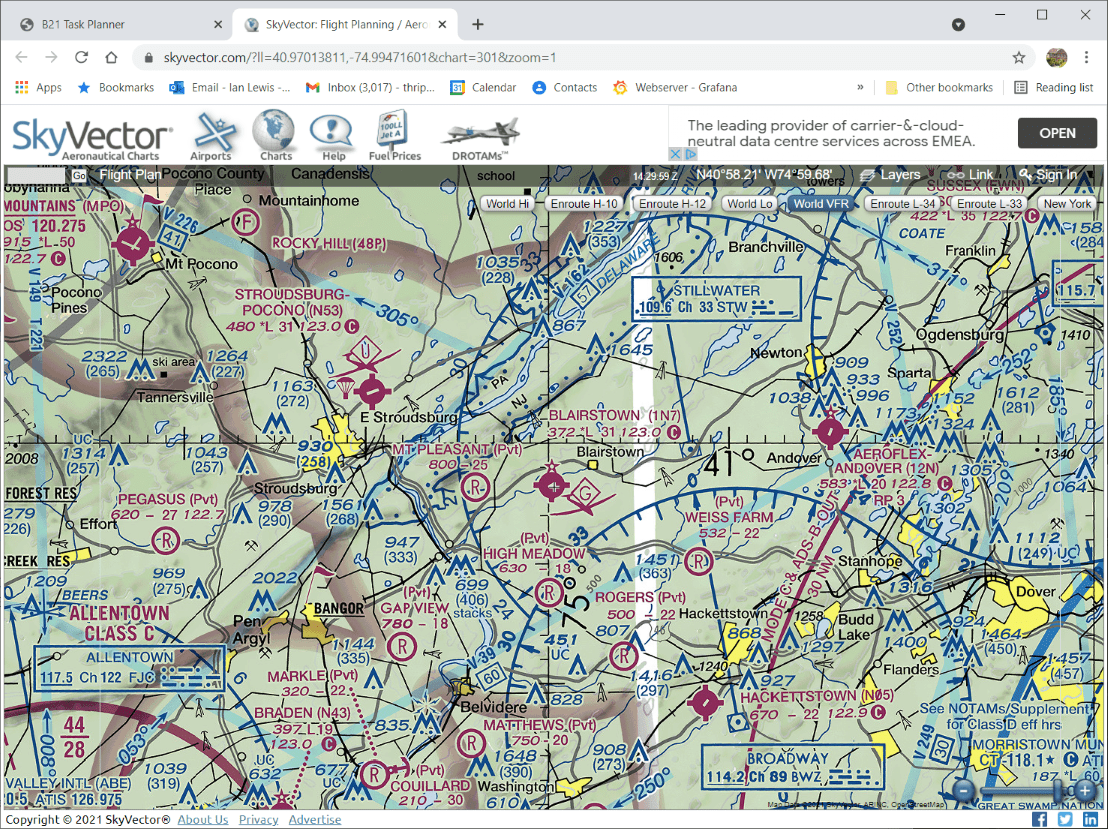The width and height of the screenshot is (1108, 829).
Task: Zoom in with the plus button
Action: click(x=1085, y=789)
